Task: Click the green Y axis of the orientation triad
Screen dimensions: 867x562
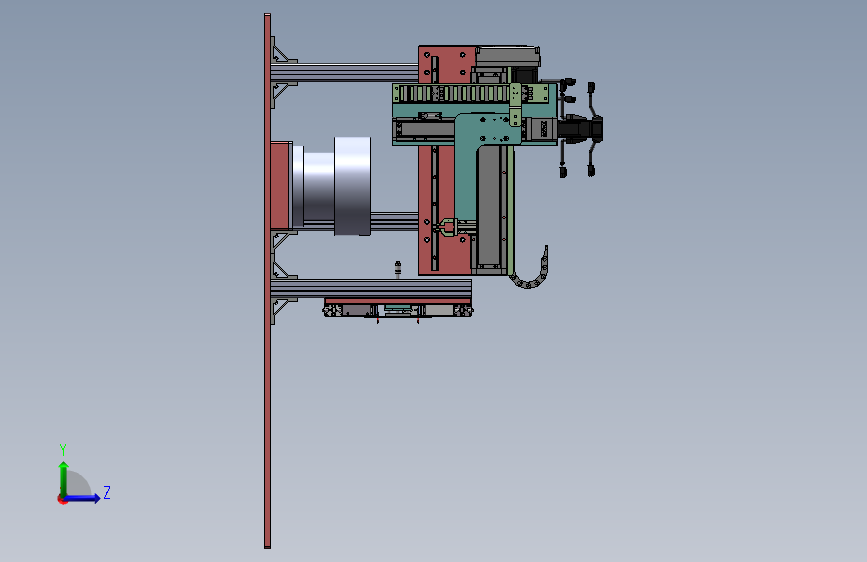Action: 63,479
